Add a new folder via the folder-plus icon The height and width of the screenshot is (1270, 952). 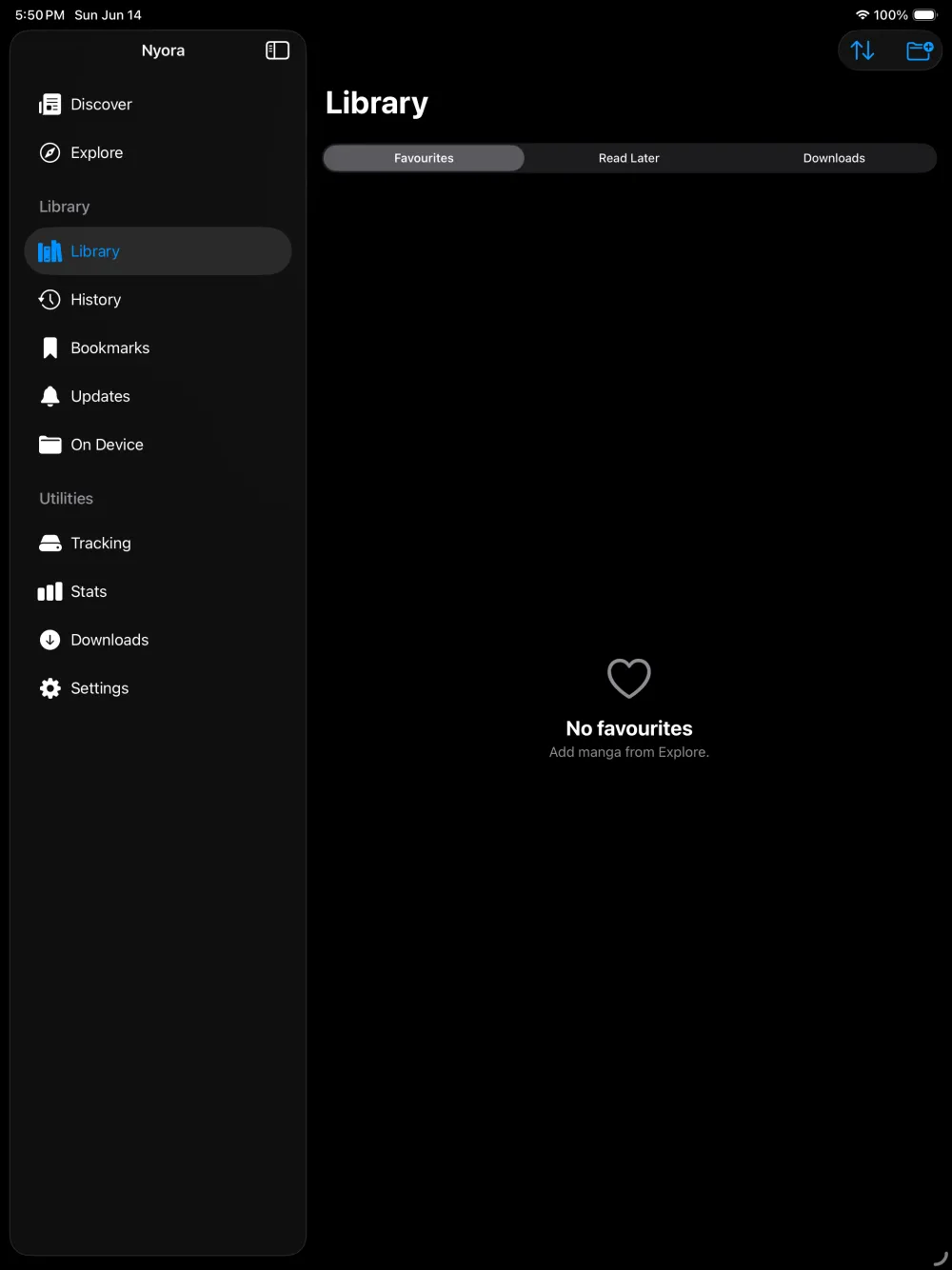[920, 50]
